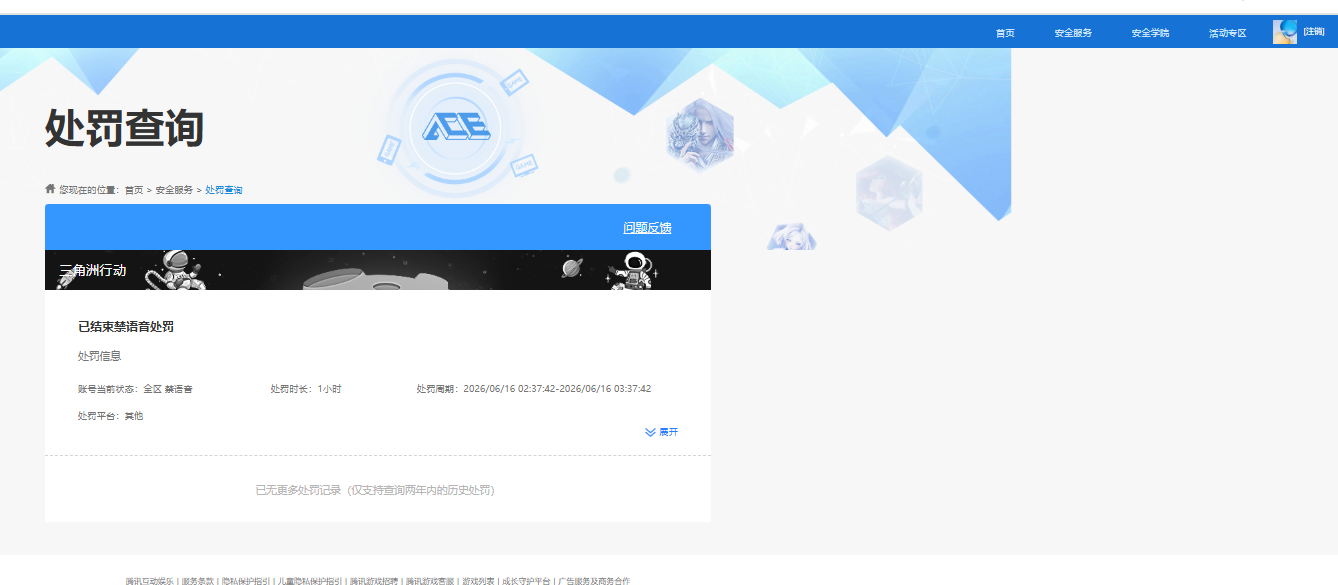Select the 处罚周期 date range text
The height and width of the screenshot is (585, 1338).
point(534,389)
